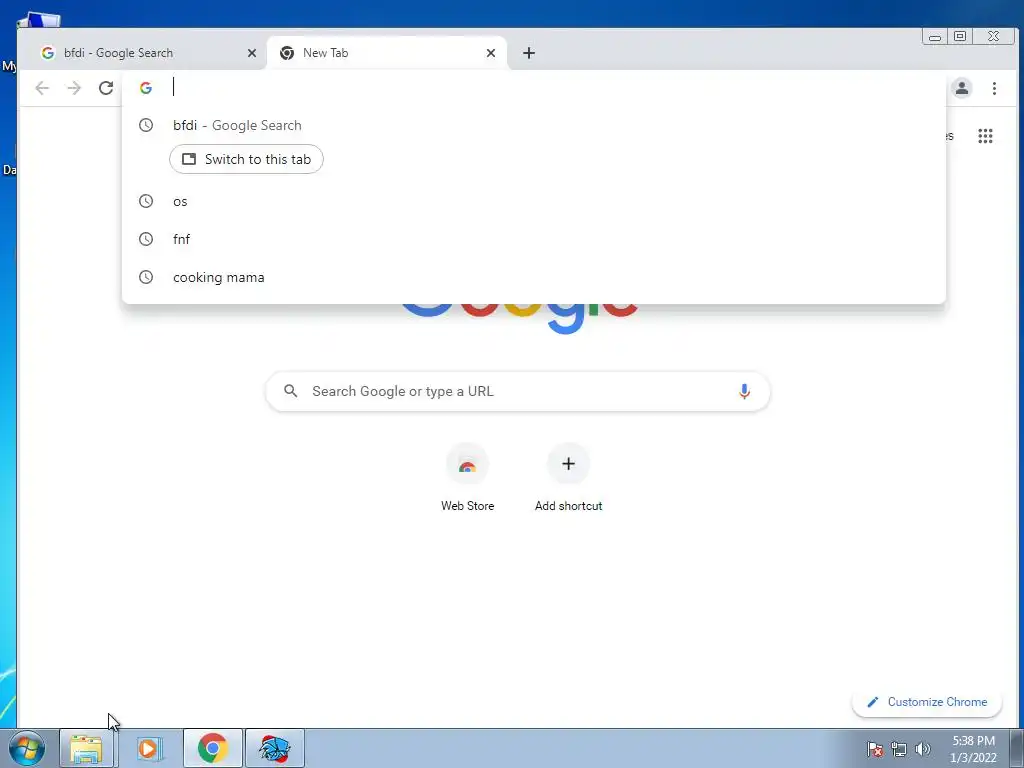Open the volume speaker tray icon
This screenshot has width=1024, height=768.
[x=923, y=749]
